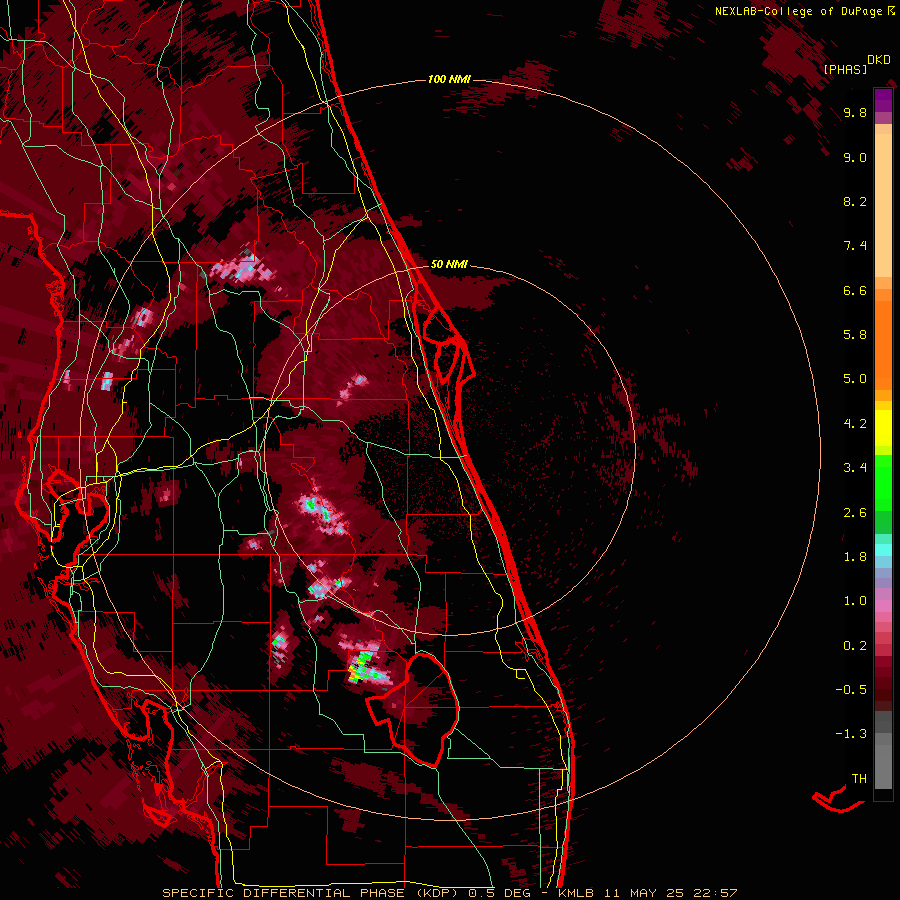
Task: Click the (KDP) abbreviation in the caption
Action: [x=437, y=893]
